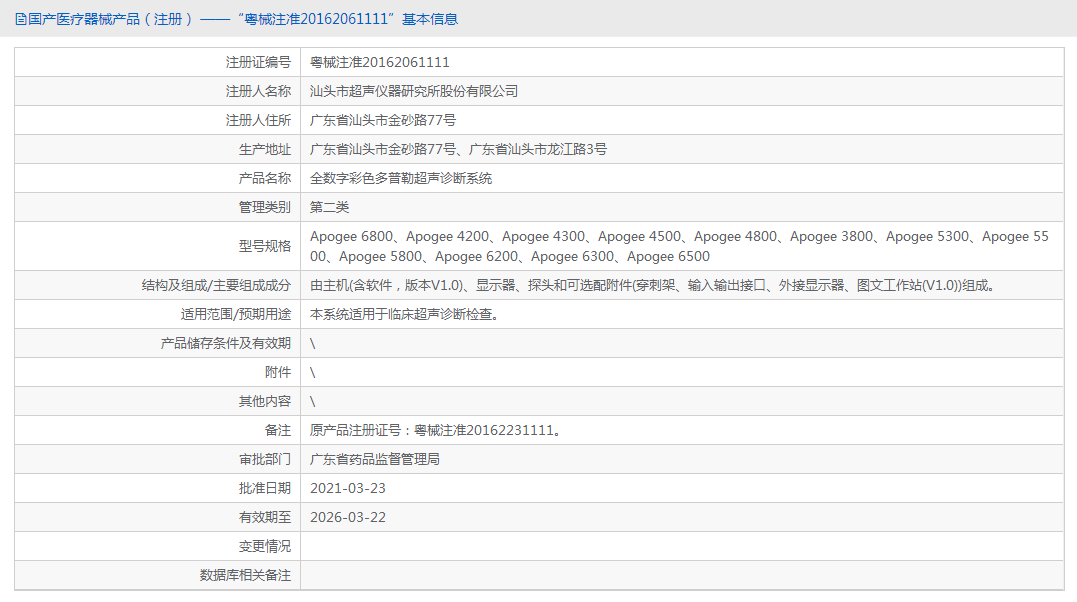Select the 注册证编号 label

(x=258, y=63)
